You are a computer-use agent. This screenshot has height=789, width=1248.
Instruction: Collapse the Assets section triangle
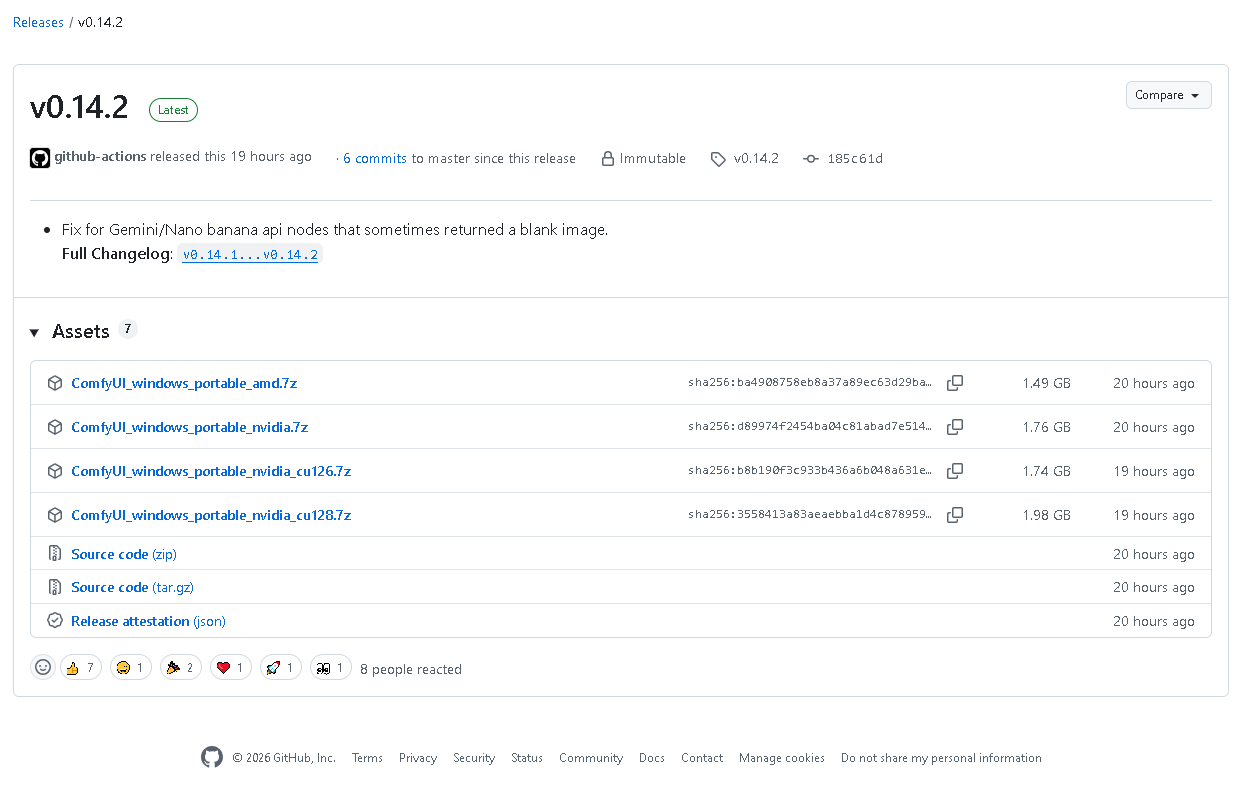[x=35, y=332]
